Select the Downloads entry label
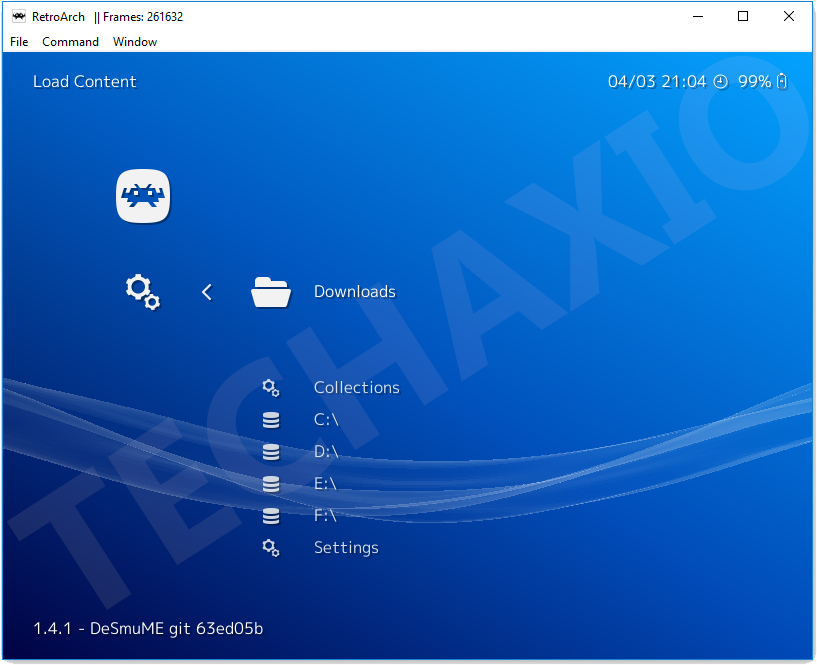Viewport: 817px width, 665px height. coord(355,291)
